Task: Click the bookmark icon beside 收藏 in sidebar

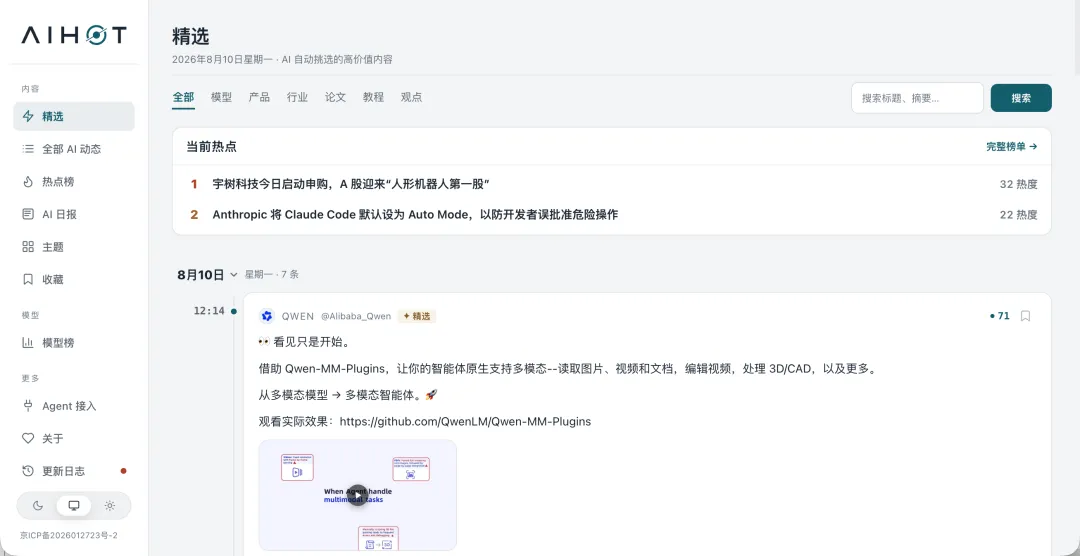Action: (x=28, y=280)
